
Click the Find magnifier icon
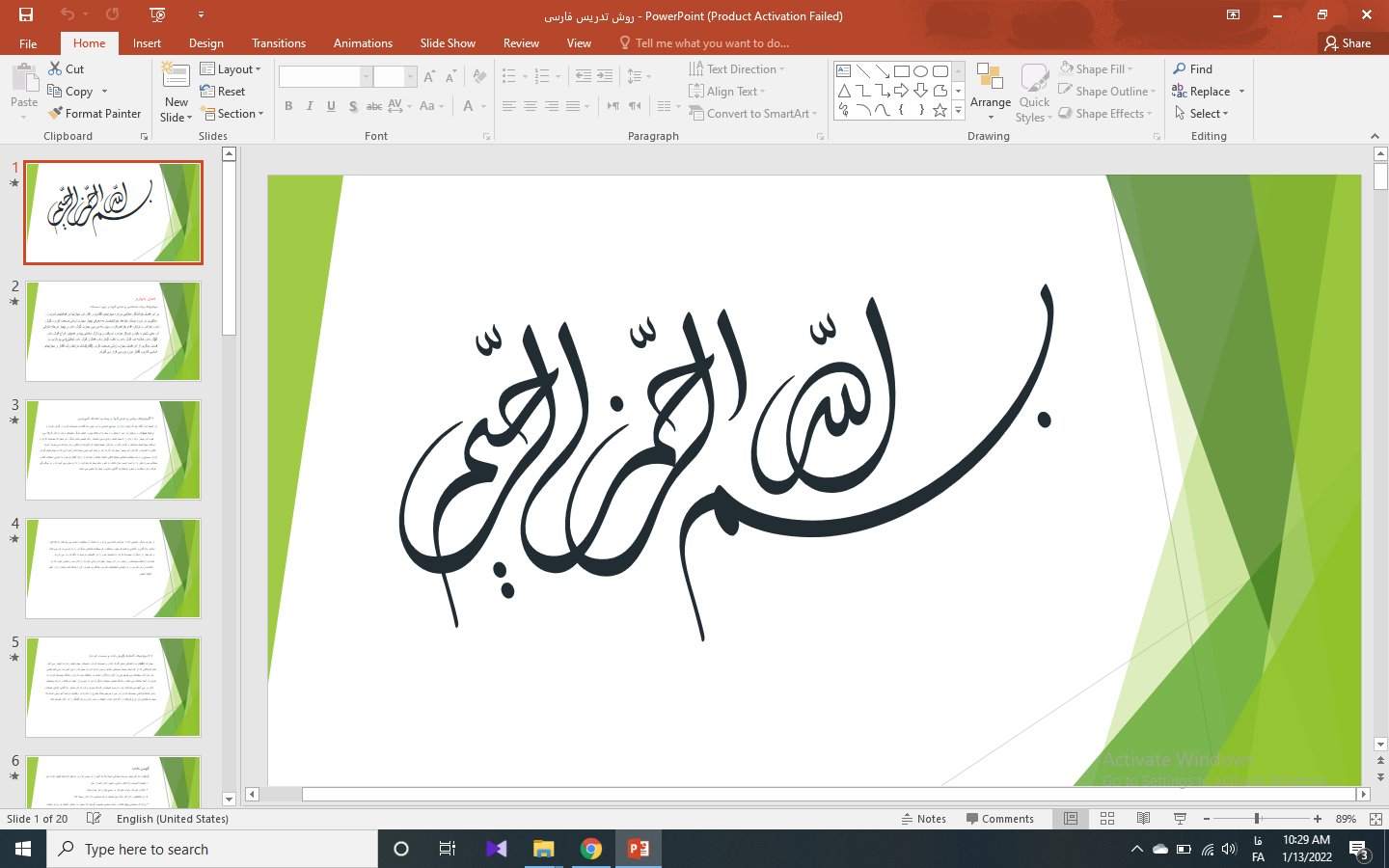(x=1180, y=69)
